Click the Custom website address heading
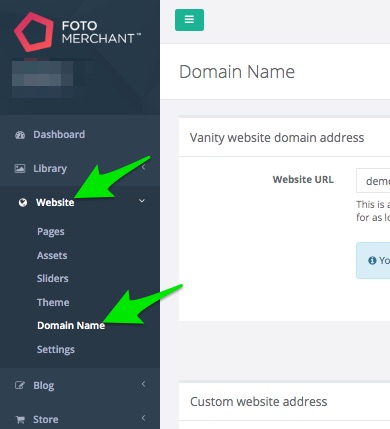 (259, 402)
